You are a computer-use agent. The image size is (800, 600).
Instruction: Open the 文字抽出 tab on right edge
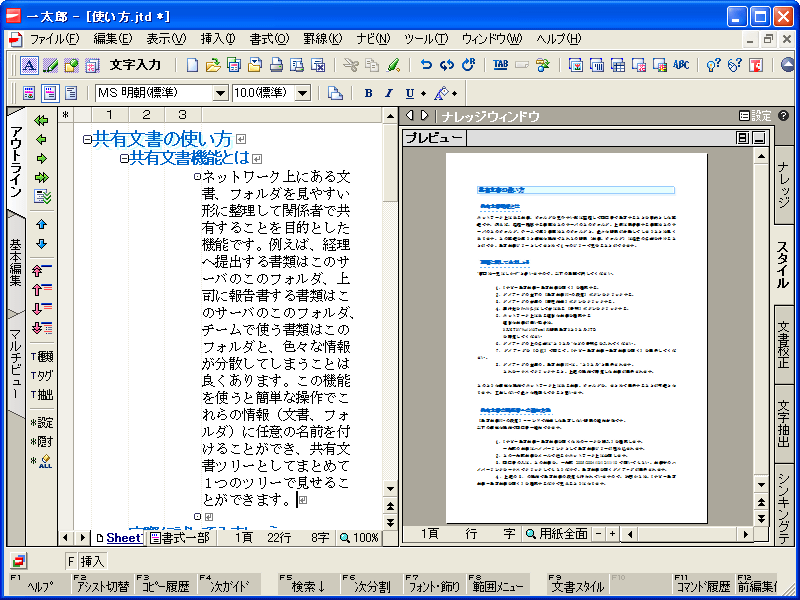783,423
